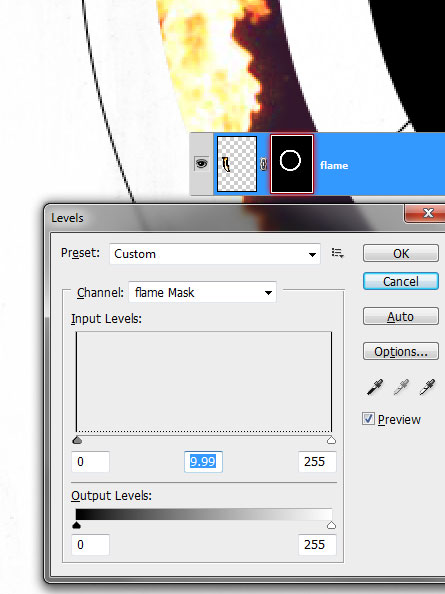
Task: Confirm levels with the OK button
Action: pos(401,253)
